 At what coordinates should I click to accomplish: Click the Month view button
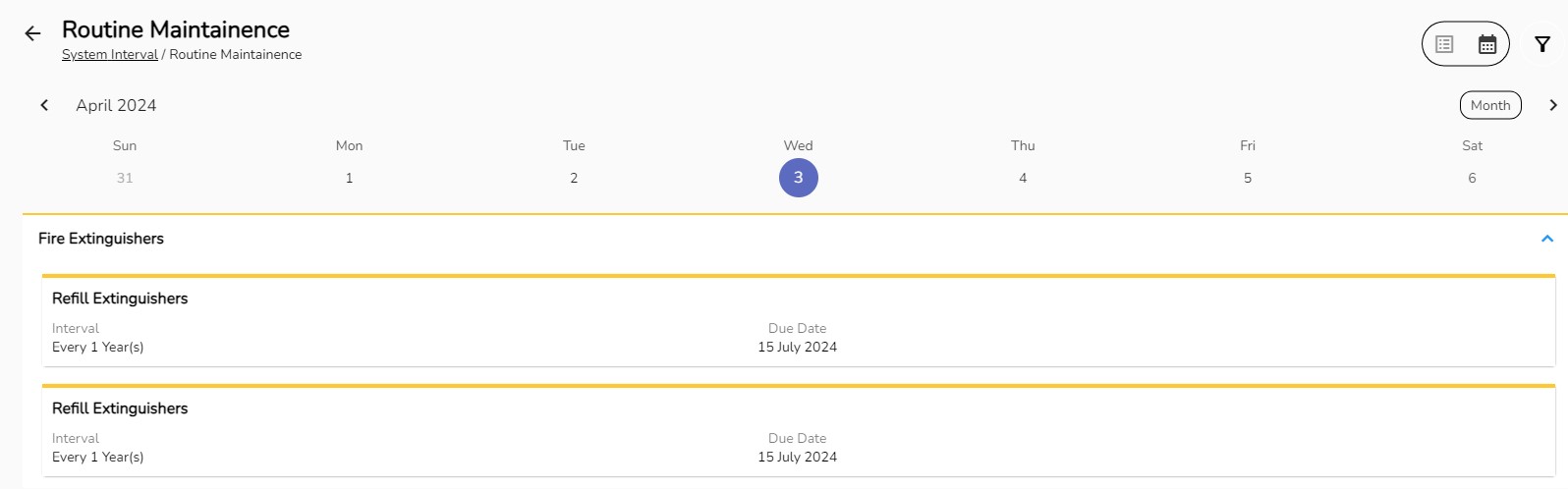pos(1489,105)
